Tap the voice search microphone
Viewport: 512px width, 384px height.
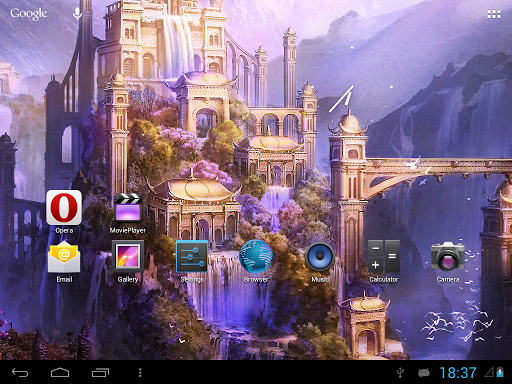pos(77,13)
